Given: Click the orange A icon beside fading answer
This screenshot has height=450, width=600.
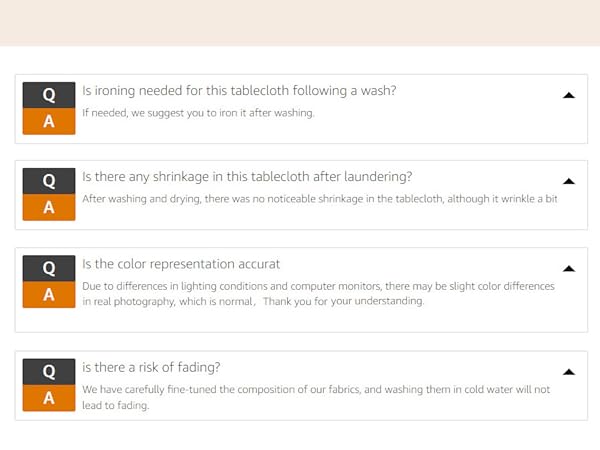Looking at the screenshot, I should click(x=49, y=398).
